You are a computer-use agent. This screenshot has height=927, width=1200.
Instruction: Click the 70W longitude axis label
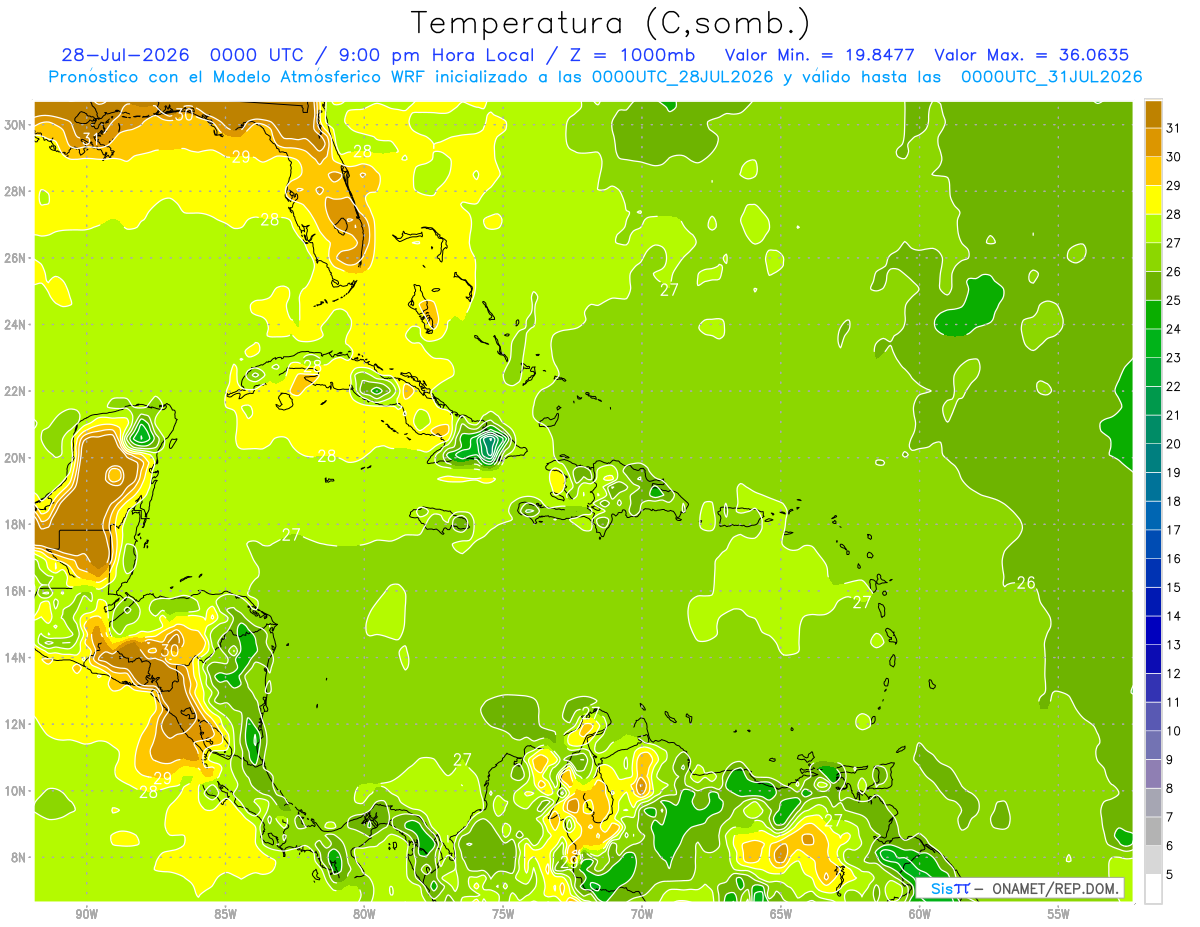coord(642,913)
